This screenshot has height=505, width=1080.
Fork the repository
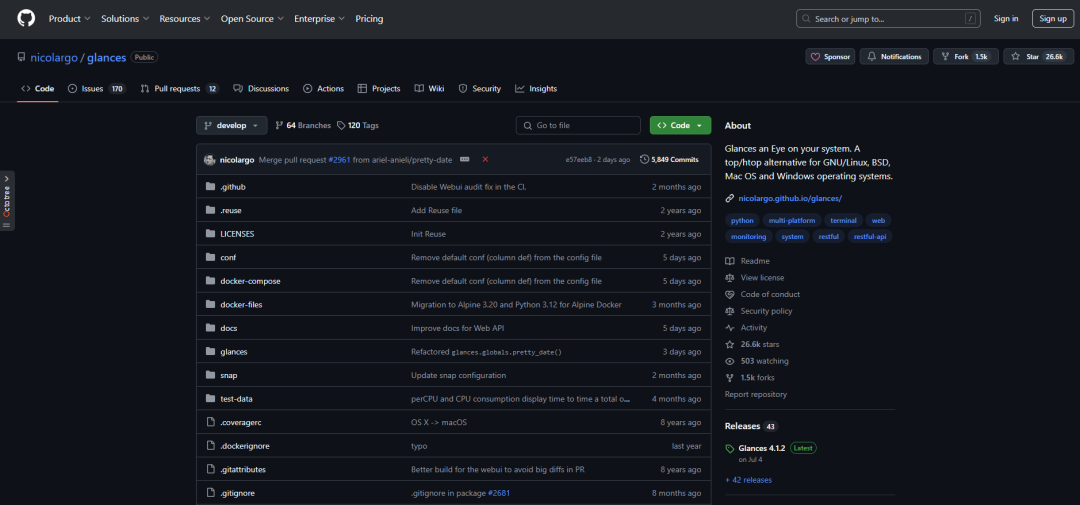pos(966,56)
